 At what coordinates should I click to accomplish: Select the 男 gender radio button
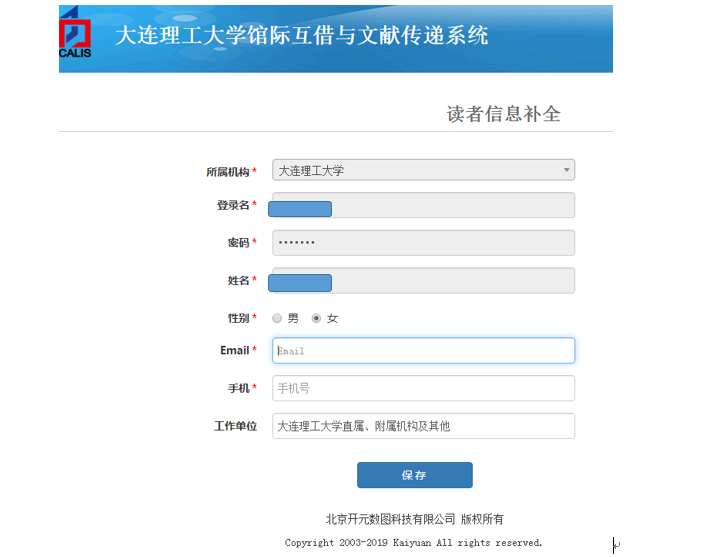click(277, 318)
